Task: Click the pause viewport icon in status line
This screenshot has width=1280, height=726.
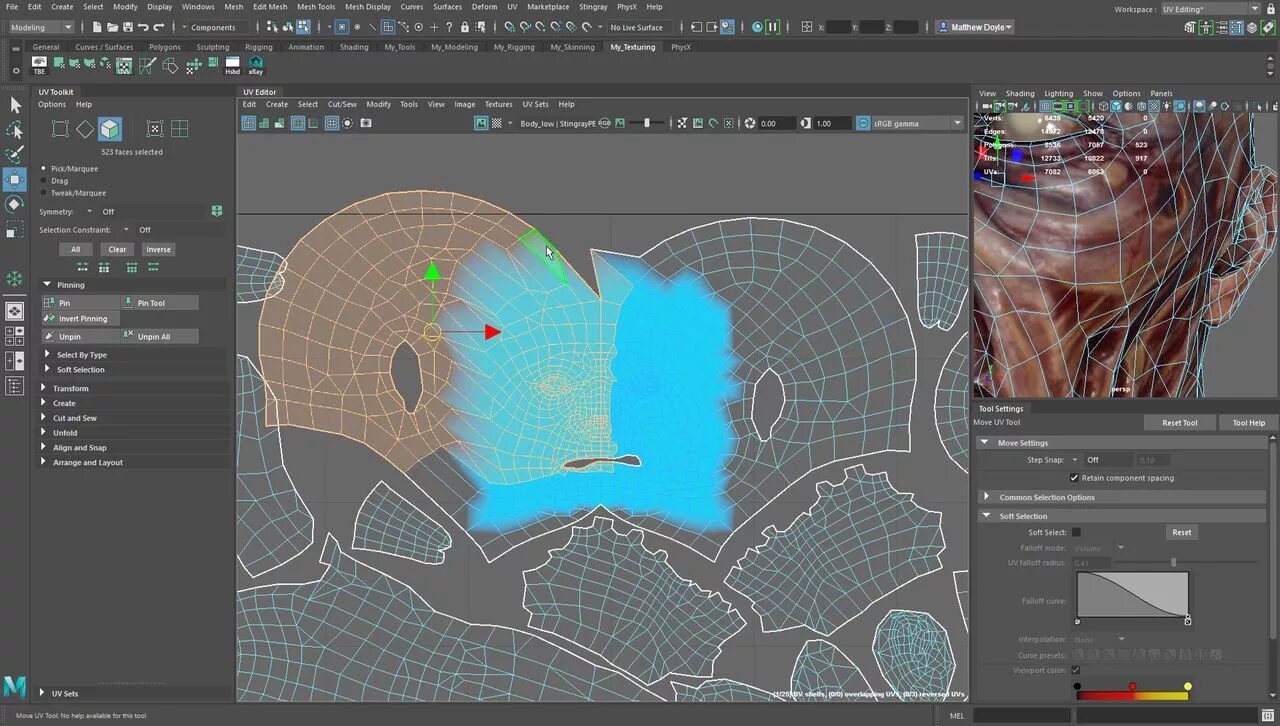Action: pos(773,27)
